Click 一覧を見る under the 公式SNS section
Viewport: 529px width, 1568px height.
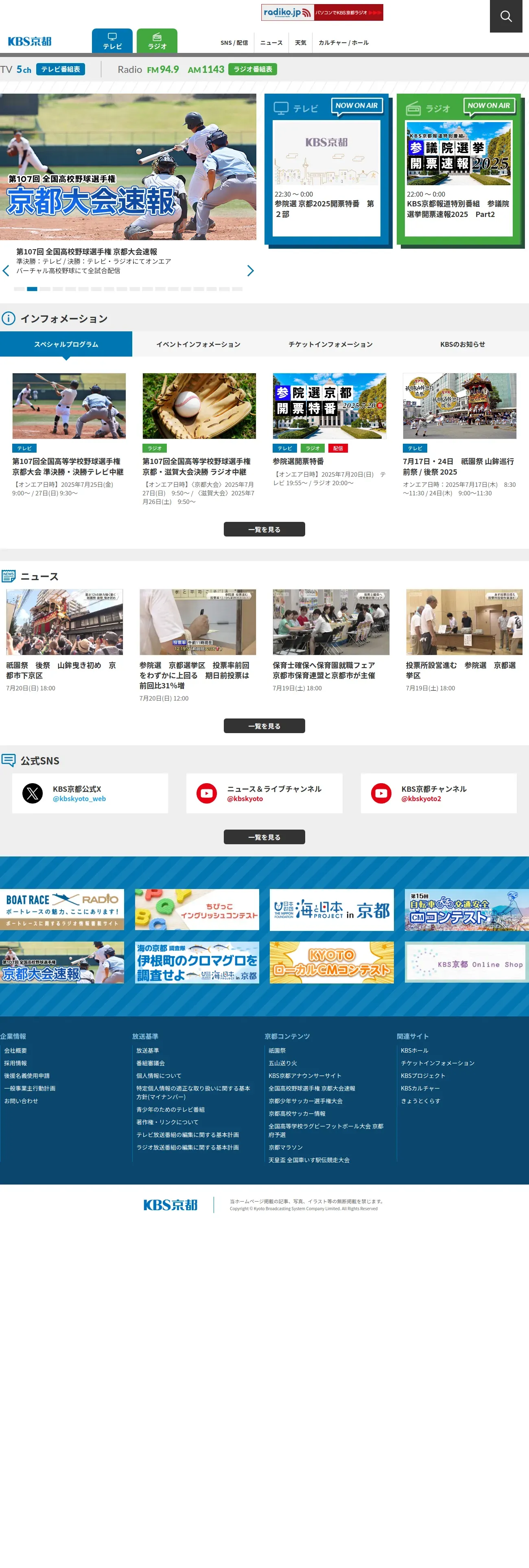click(x=264, y=837)
